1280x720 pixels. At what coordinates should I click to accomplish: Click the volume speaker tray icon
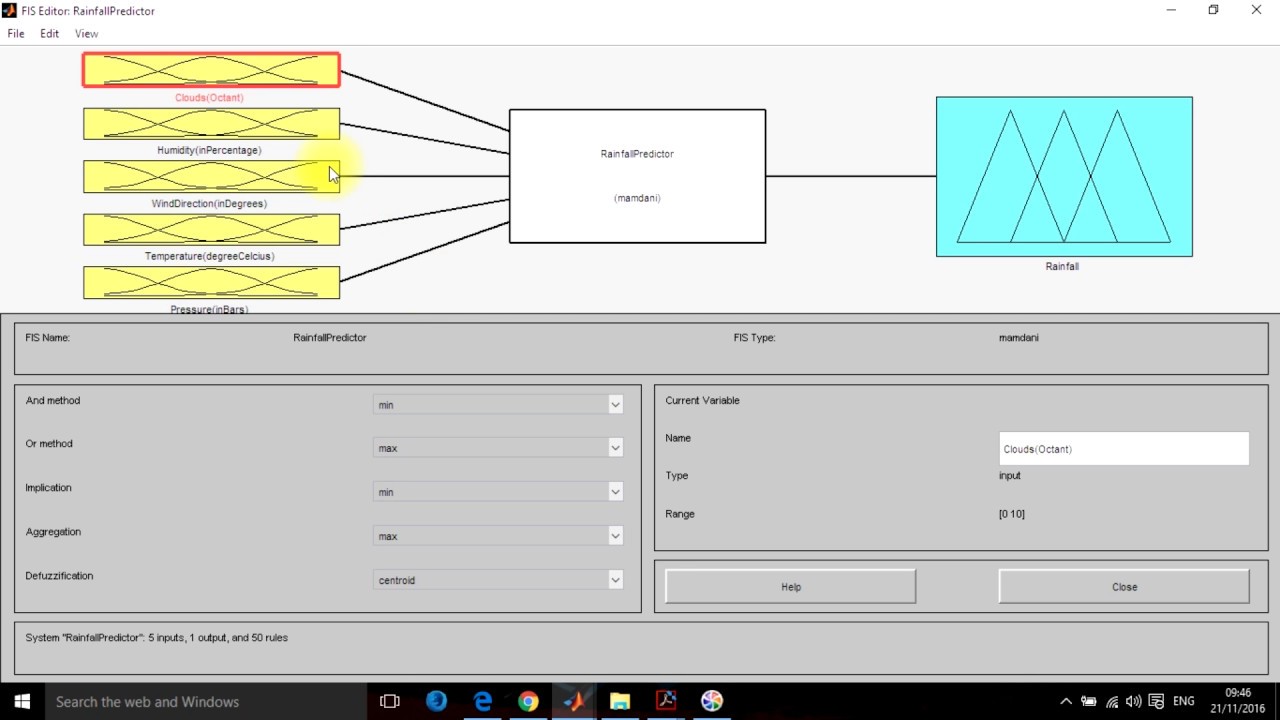pyautogui.click(x=1134, y=702)
